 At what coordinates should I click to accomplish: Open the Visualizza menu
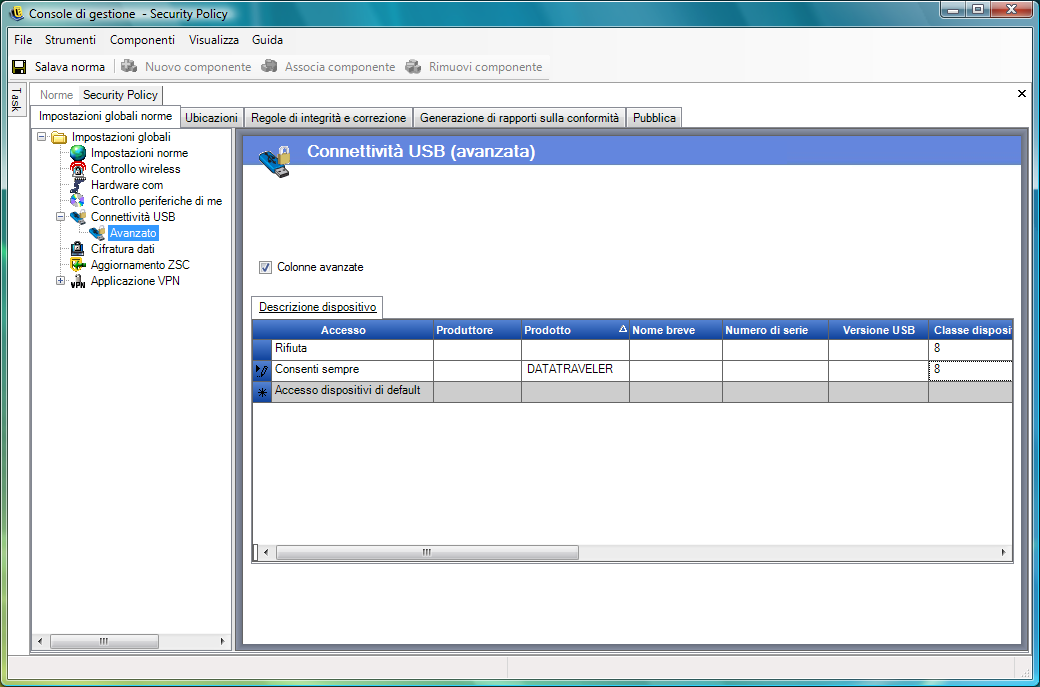coord(214,40)
